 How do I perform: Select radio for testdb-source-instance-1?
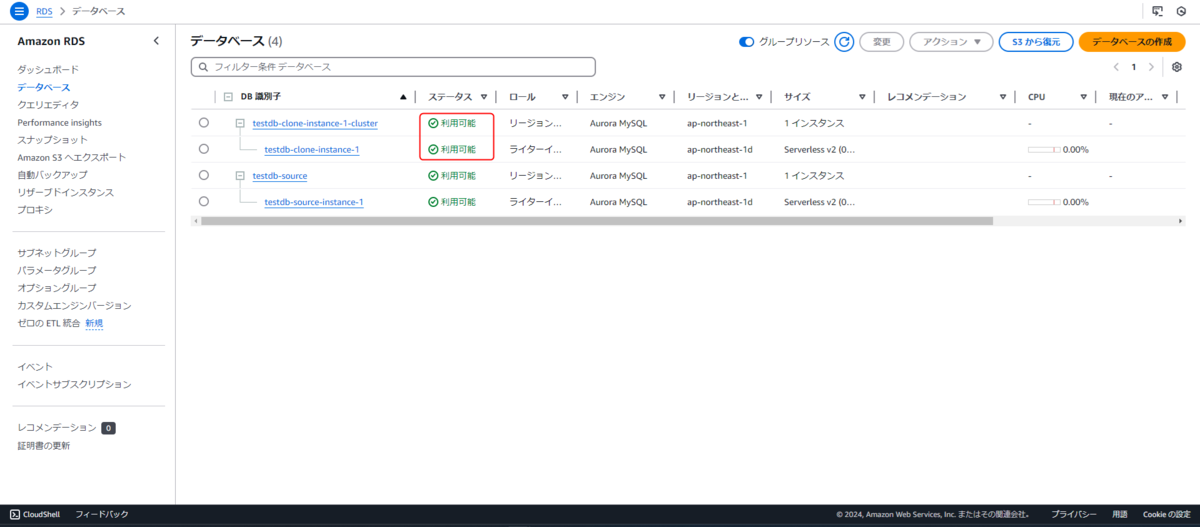(204, 201)
